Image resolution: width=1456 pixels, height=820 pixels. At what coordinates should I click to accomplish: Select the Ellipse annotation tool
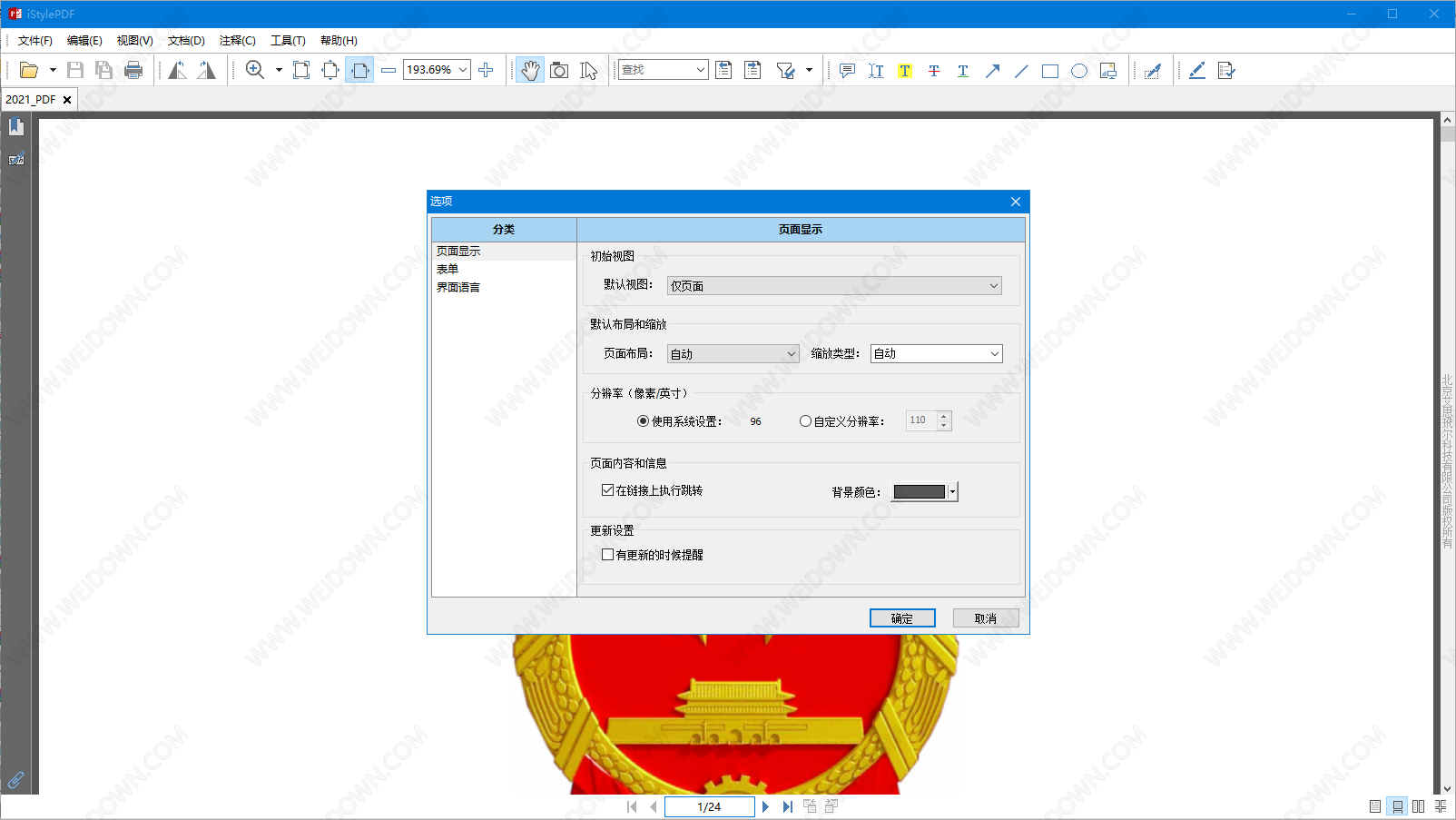pos(1079,70)
